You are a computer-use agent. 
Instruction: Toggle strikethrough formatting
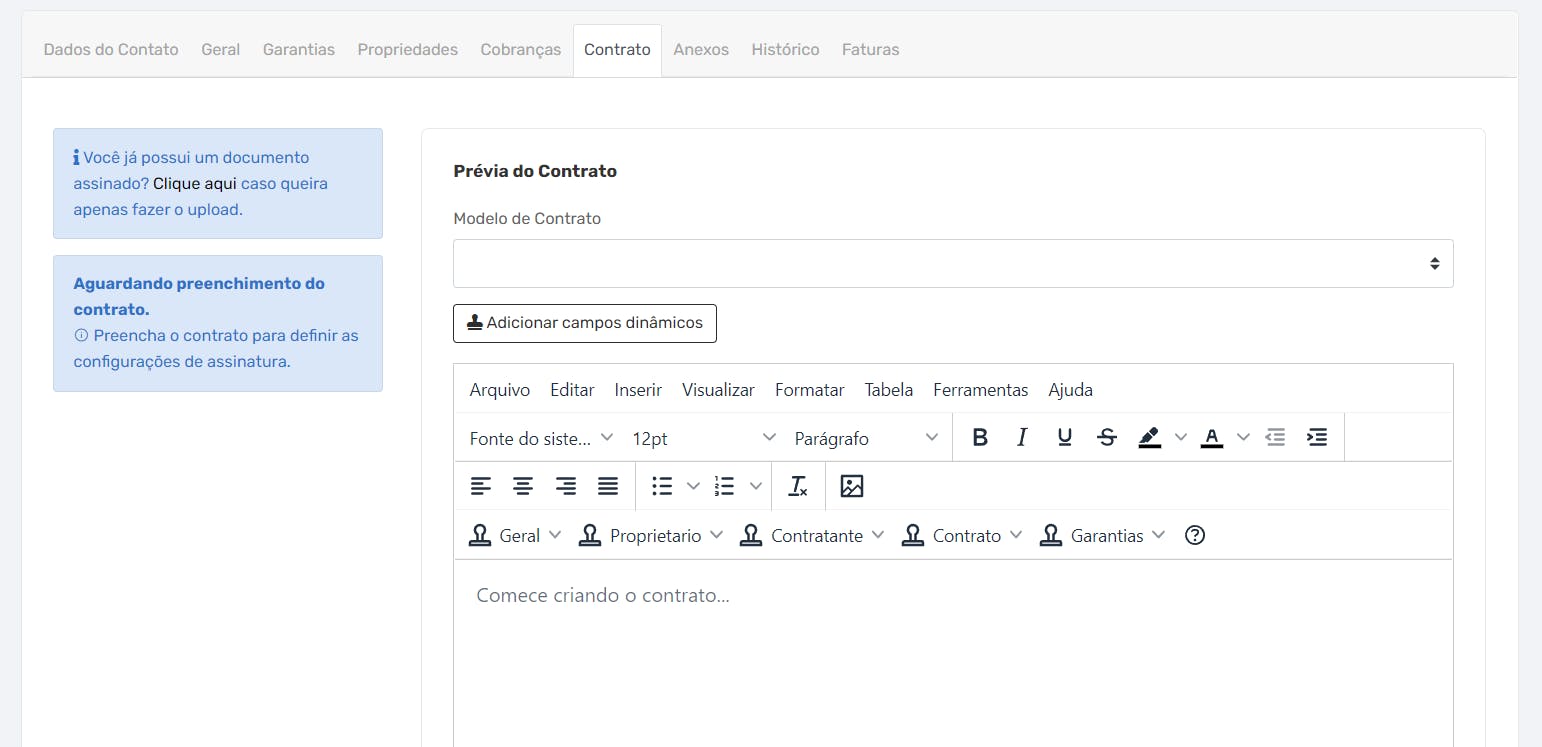point(1107,437)
